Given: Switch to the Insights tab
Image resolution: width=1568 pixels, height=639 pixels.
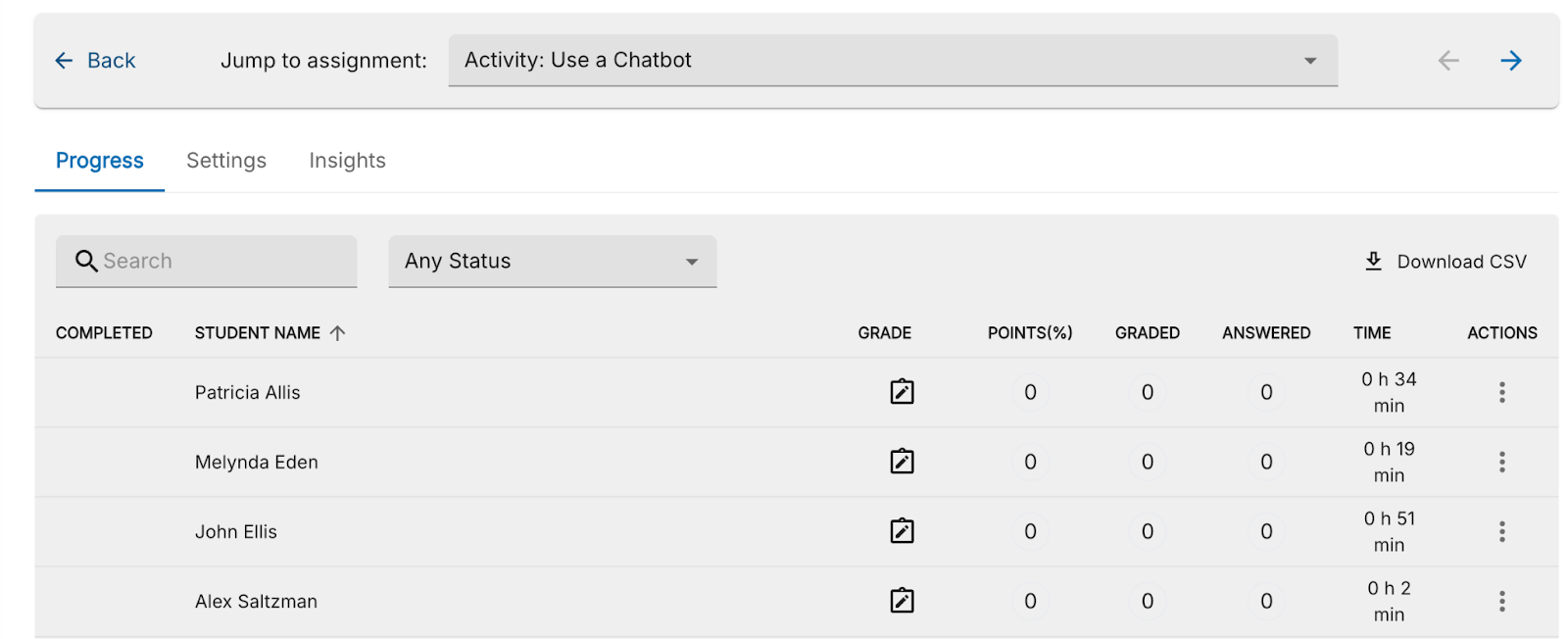Looking at the screenshot, I should (x=347, y=161).
